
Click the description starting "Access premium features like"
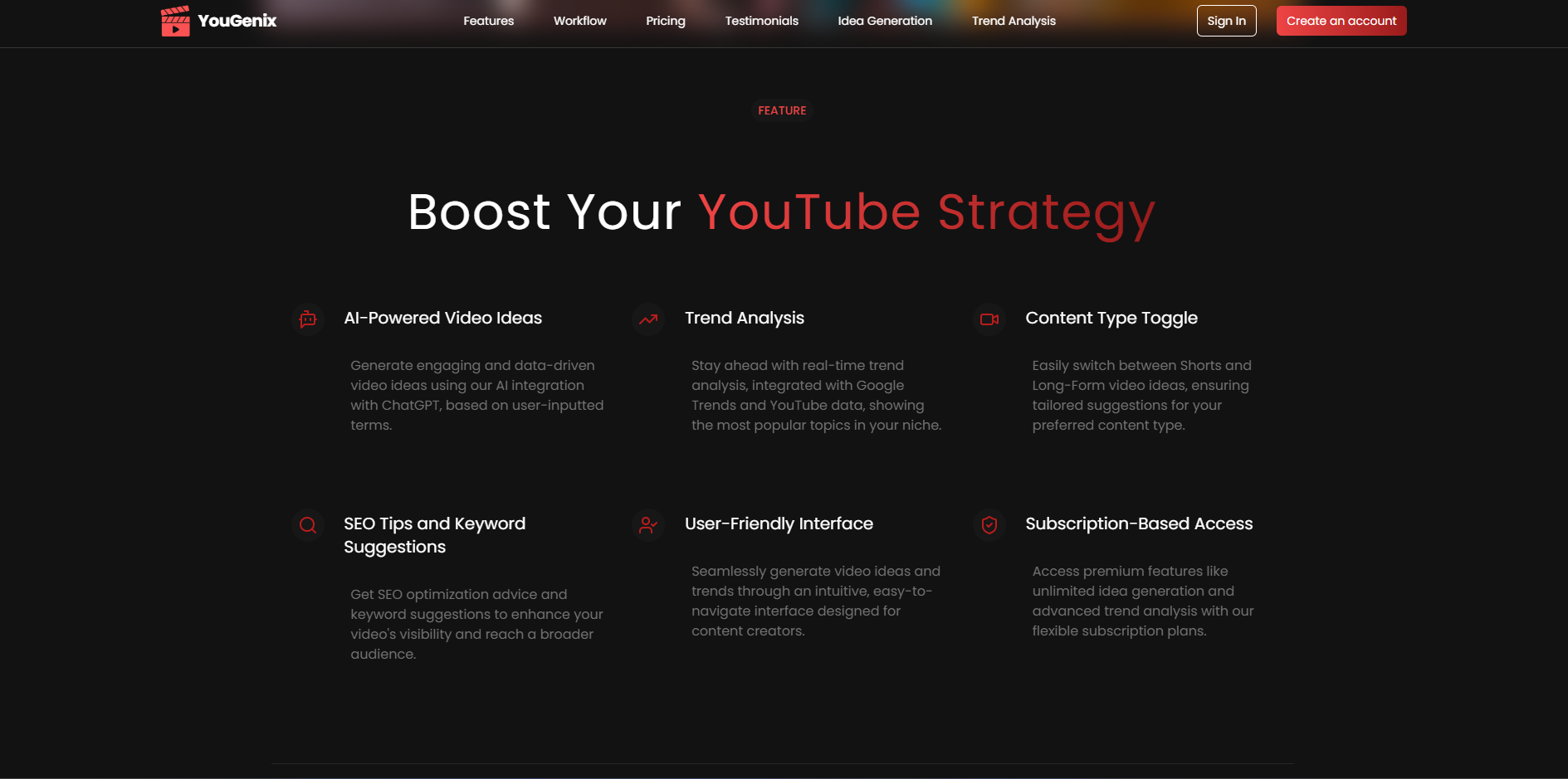coord(1143,601)
